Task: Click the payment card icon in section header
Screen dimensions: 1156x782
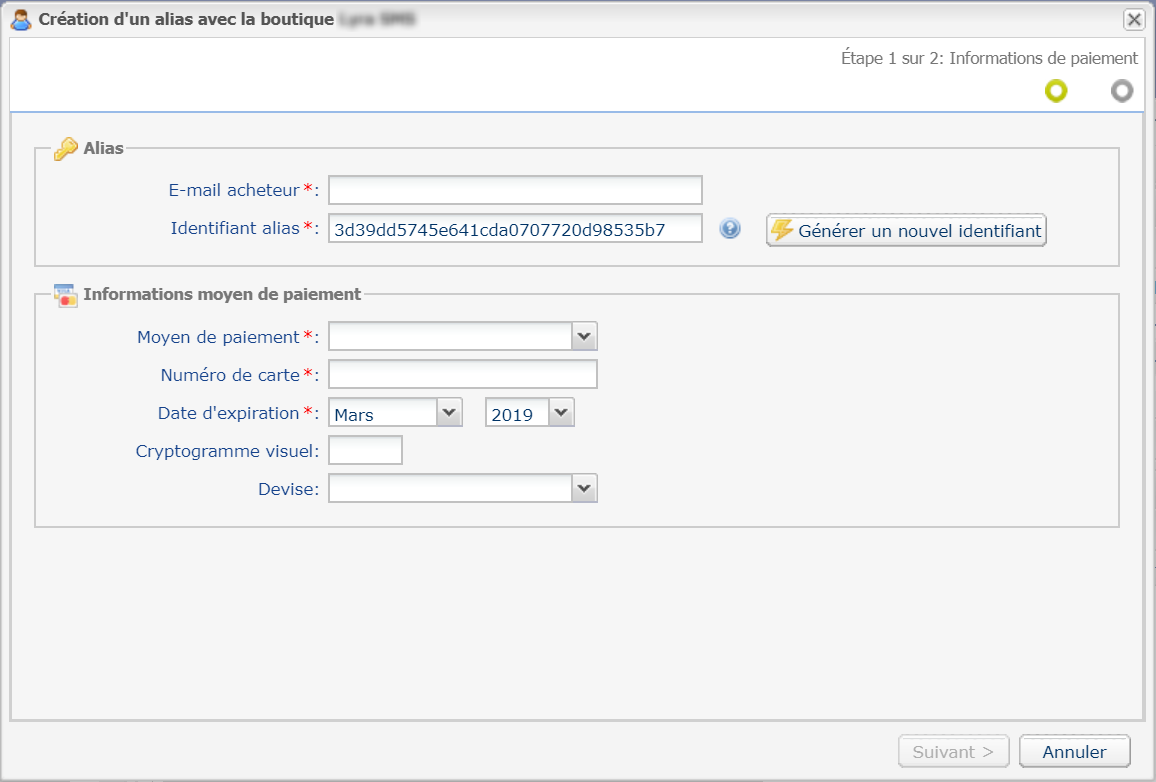Action: (65, 295)
